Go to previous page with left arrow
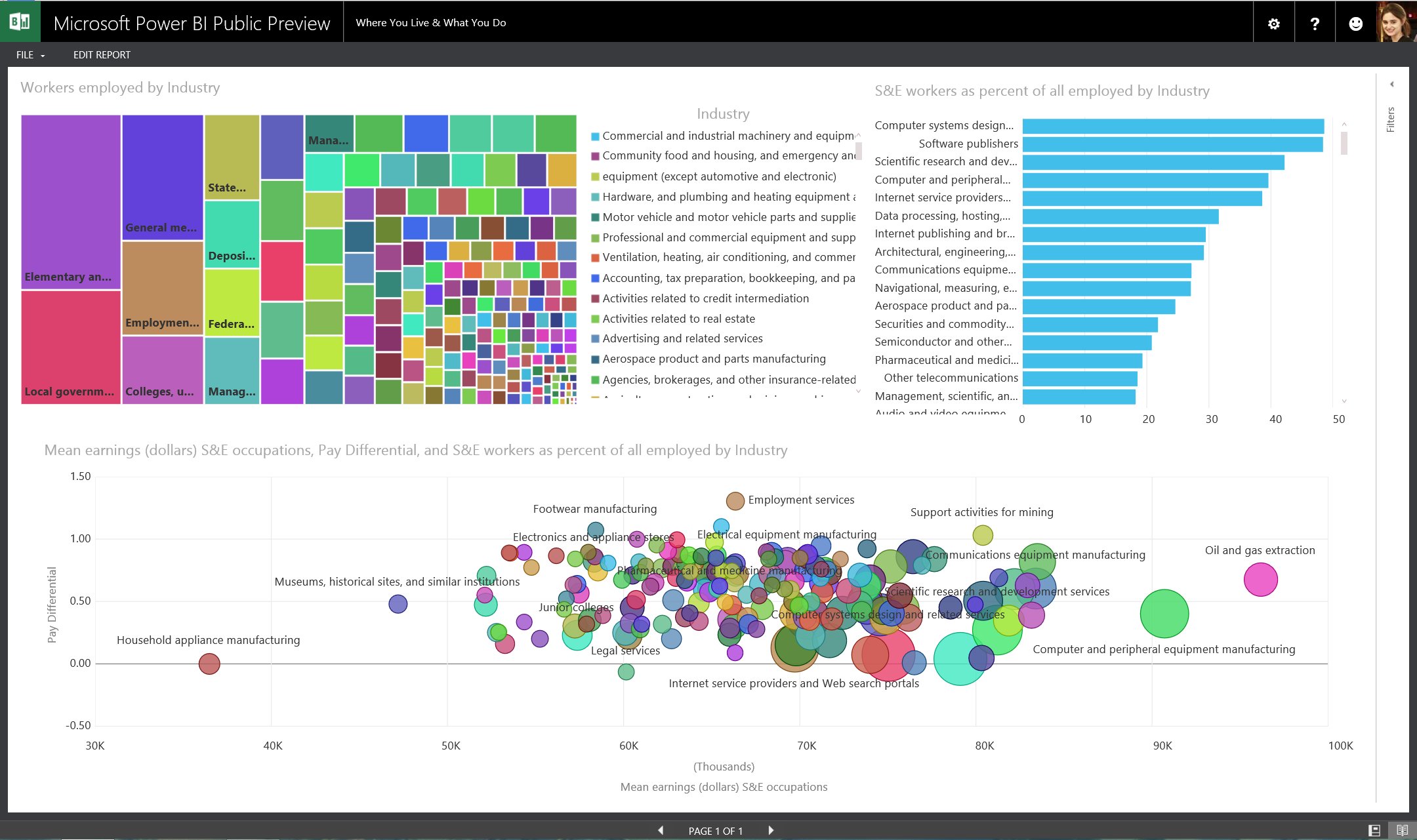Image resolution: width=1417 pixels, height=840 pixels. [660, 830]
